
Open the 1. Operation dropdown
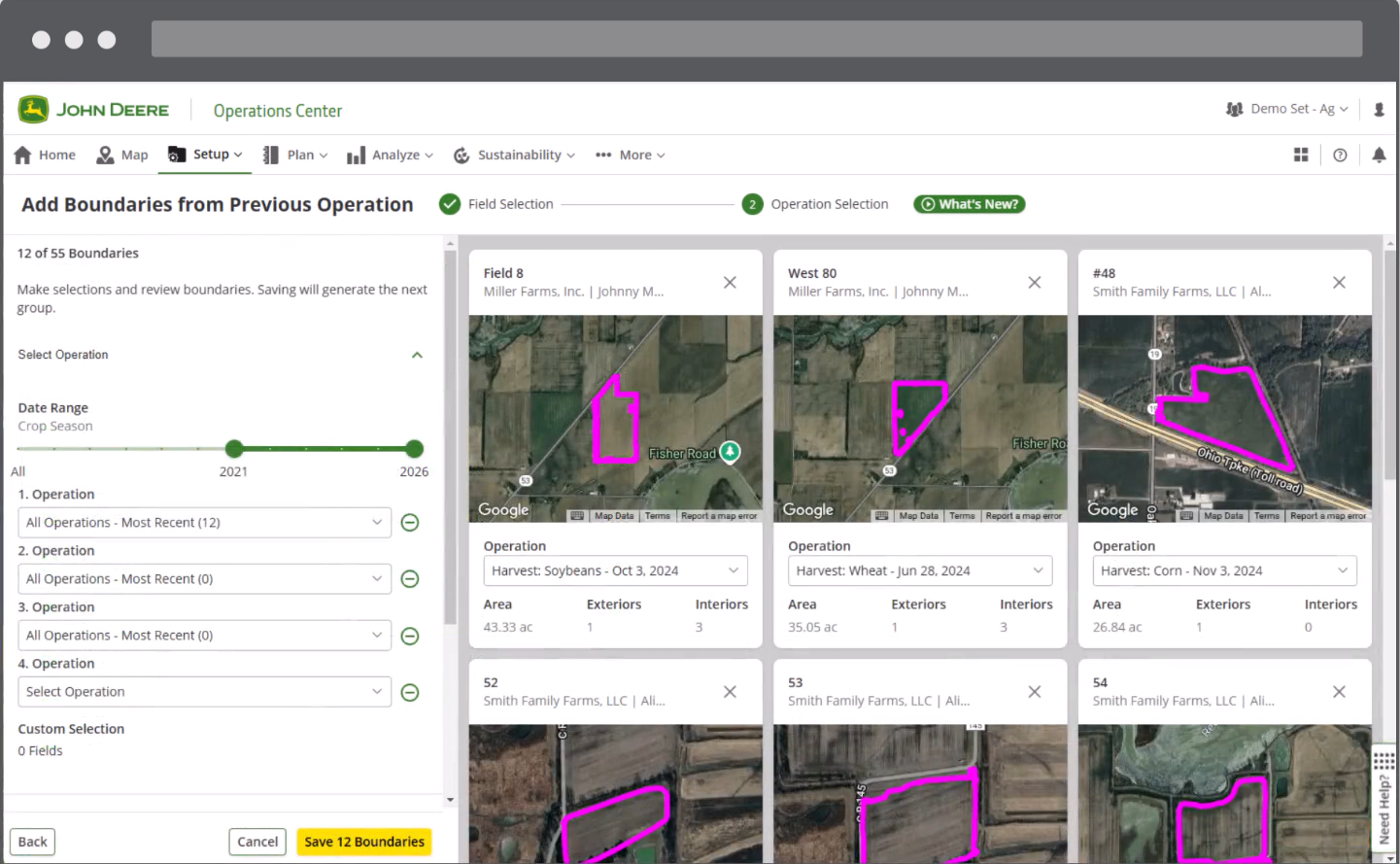click(205, 523)
